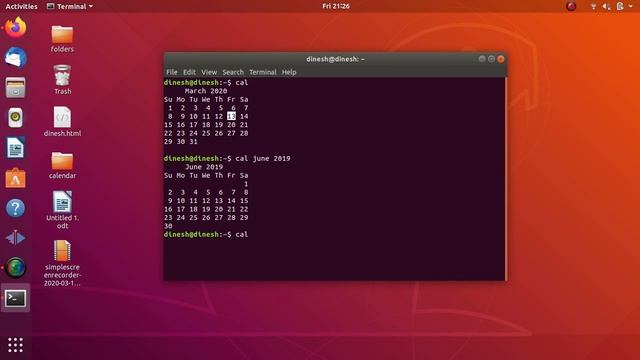Maximize the terminal window
The image size is (640, 360).
click(x=491, y=59)
